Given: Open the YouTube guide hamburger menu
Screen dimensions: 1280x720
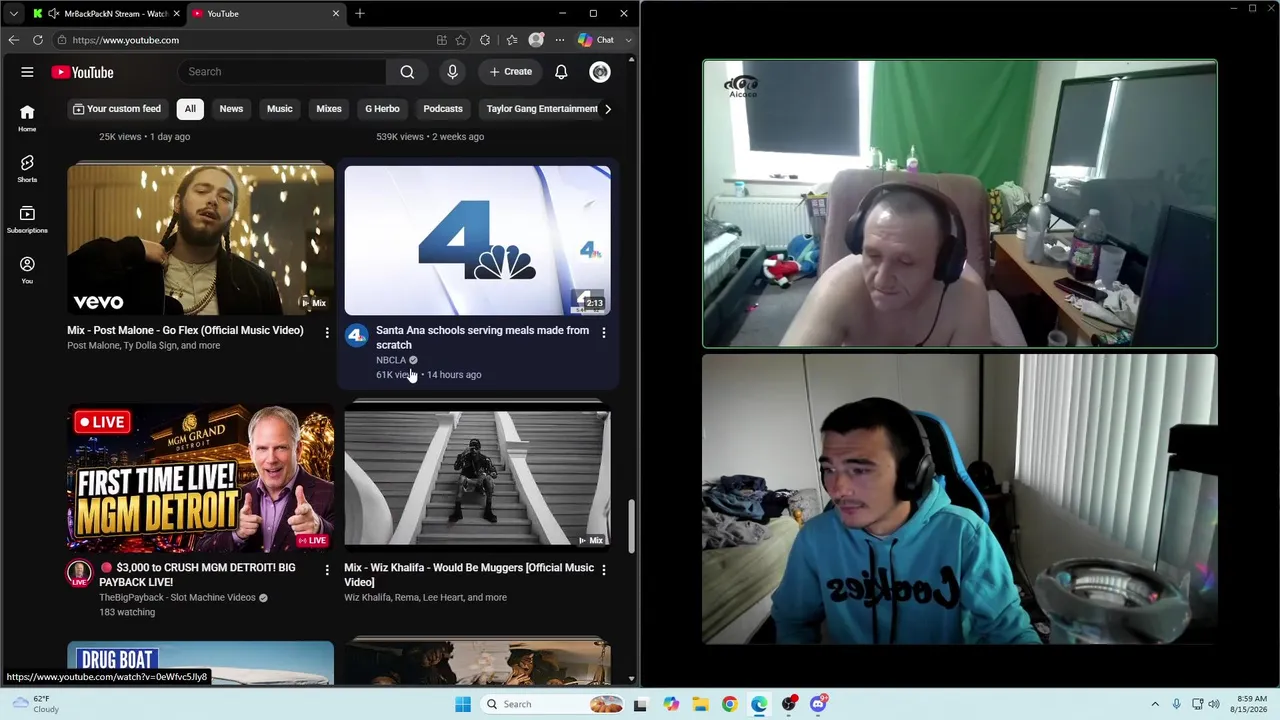Looking at the screenshot, I should pyautogui.click(x=27, y=72).
